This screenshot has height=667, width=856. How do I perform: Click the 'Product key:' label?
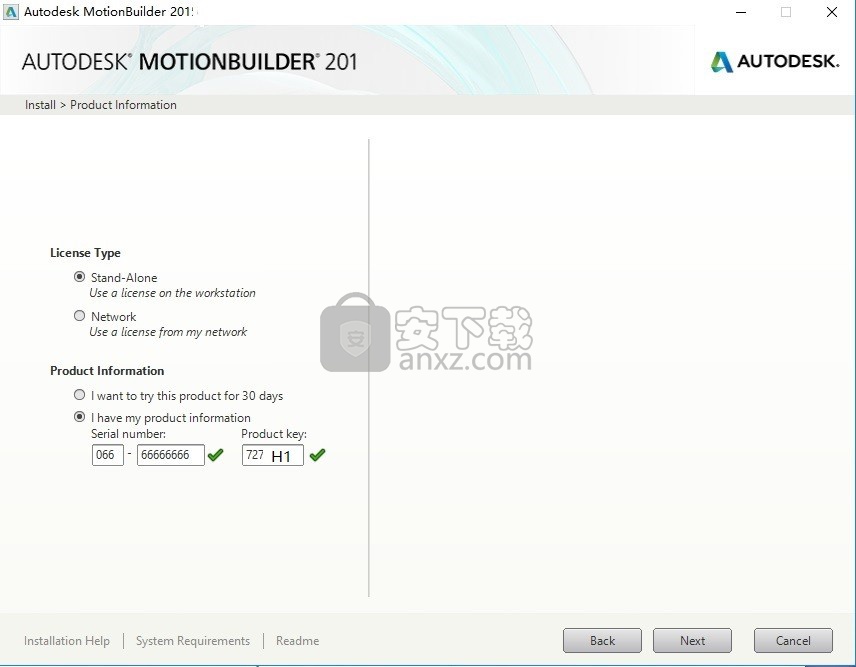[274, 434]
